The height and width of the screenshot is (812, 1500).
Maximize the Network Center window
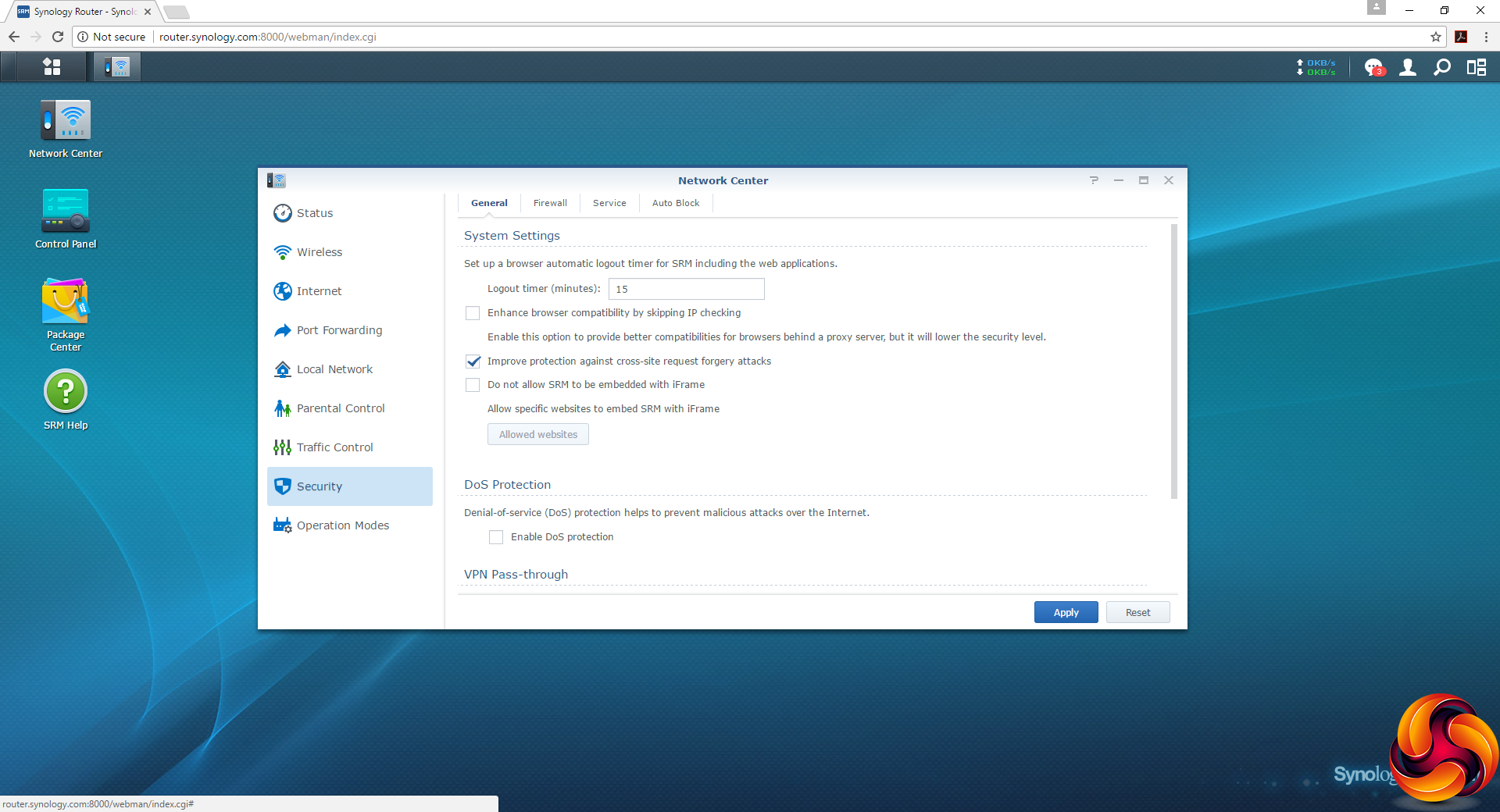(1144, 180)
